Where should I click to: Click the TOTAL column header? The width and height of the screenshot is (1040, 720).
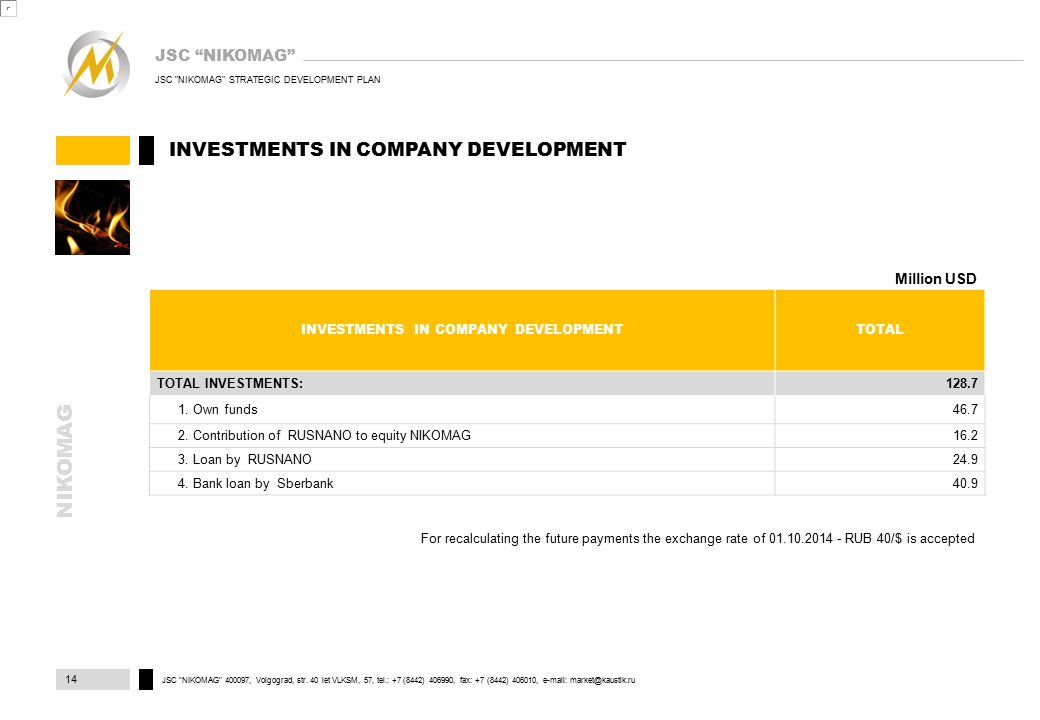coord(879,330)
